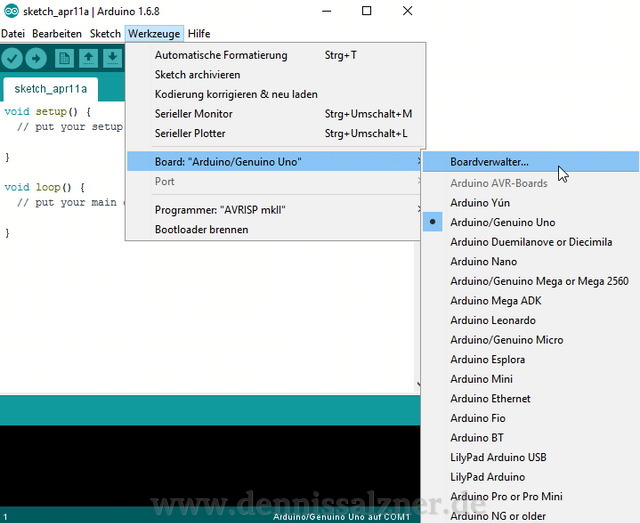Select LilyPad Arduino board
This screenshot has width=640, height=523.
531,477
